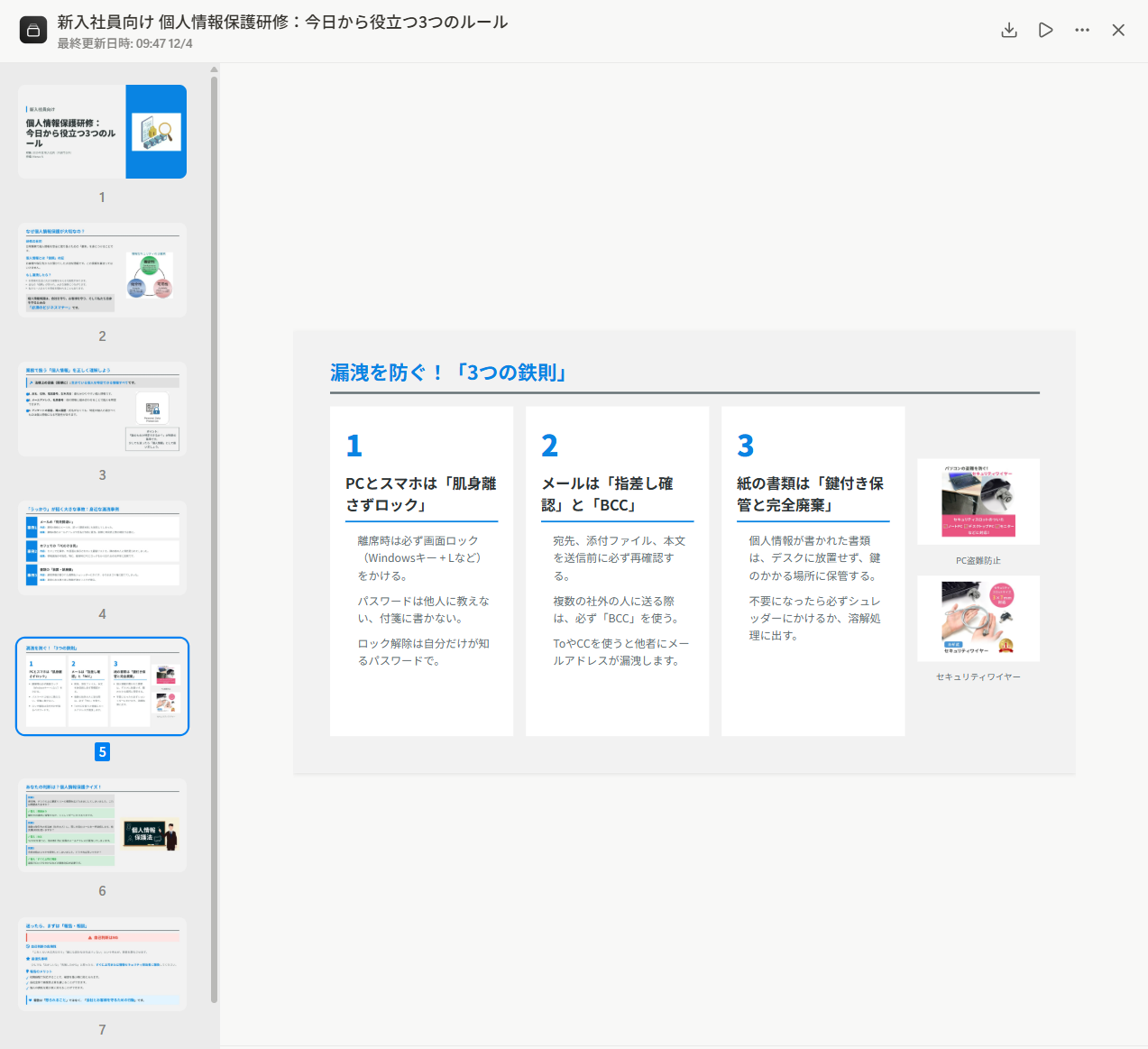Close the presentation viewer
The height and width of the screenshot is (1049, 1148).
(x=1118, y=30)
